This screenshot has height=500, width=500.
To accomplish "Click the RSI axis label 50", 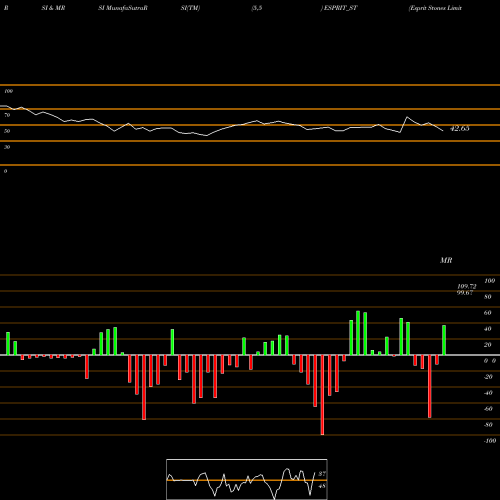I will click(x=7, y=131).
